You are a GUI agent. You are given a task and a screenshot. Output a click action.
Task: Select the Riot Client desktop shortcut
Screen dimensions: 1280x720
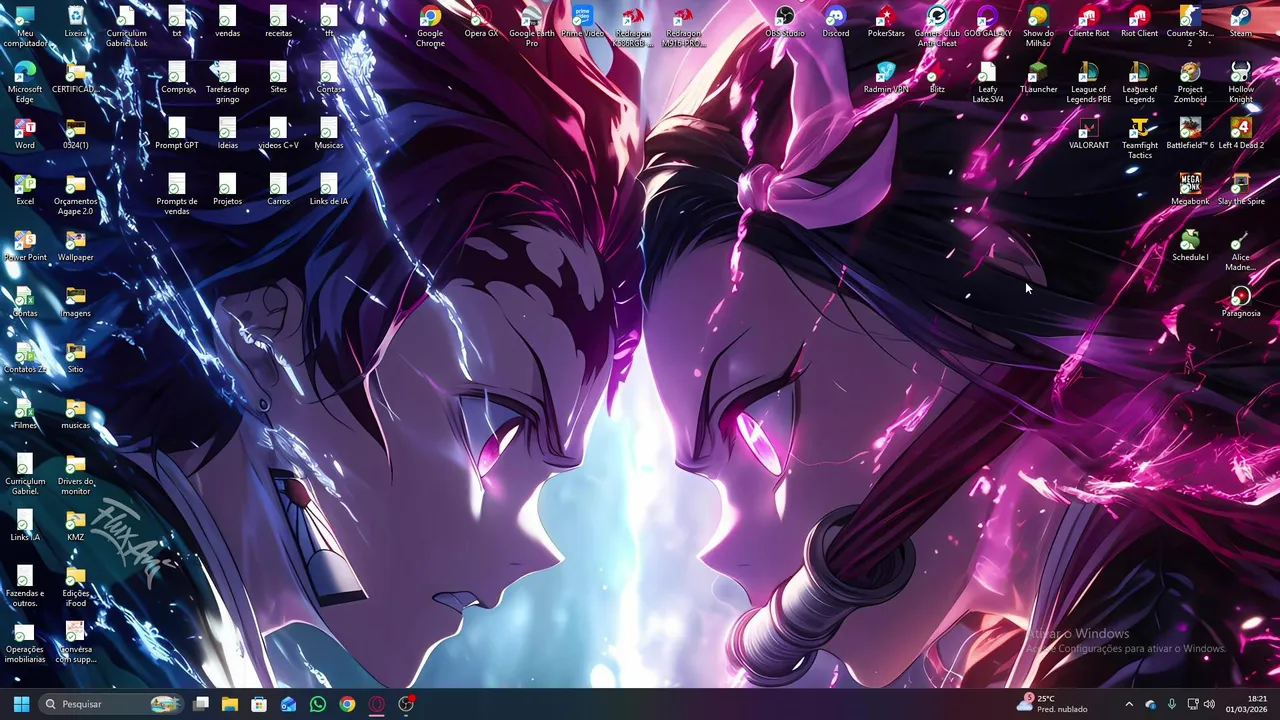(x=1139, y=22)
